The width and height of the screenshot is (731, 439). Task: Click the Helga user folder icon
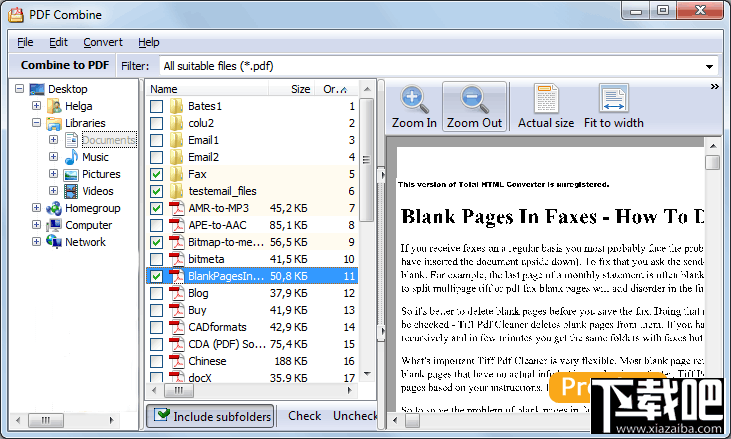pos(54,106)
